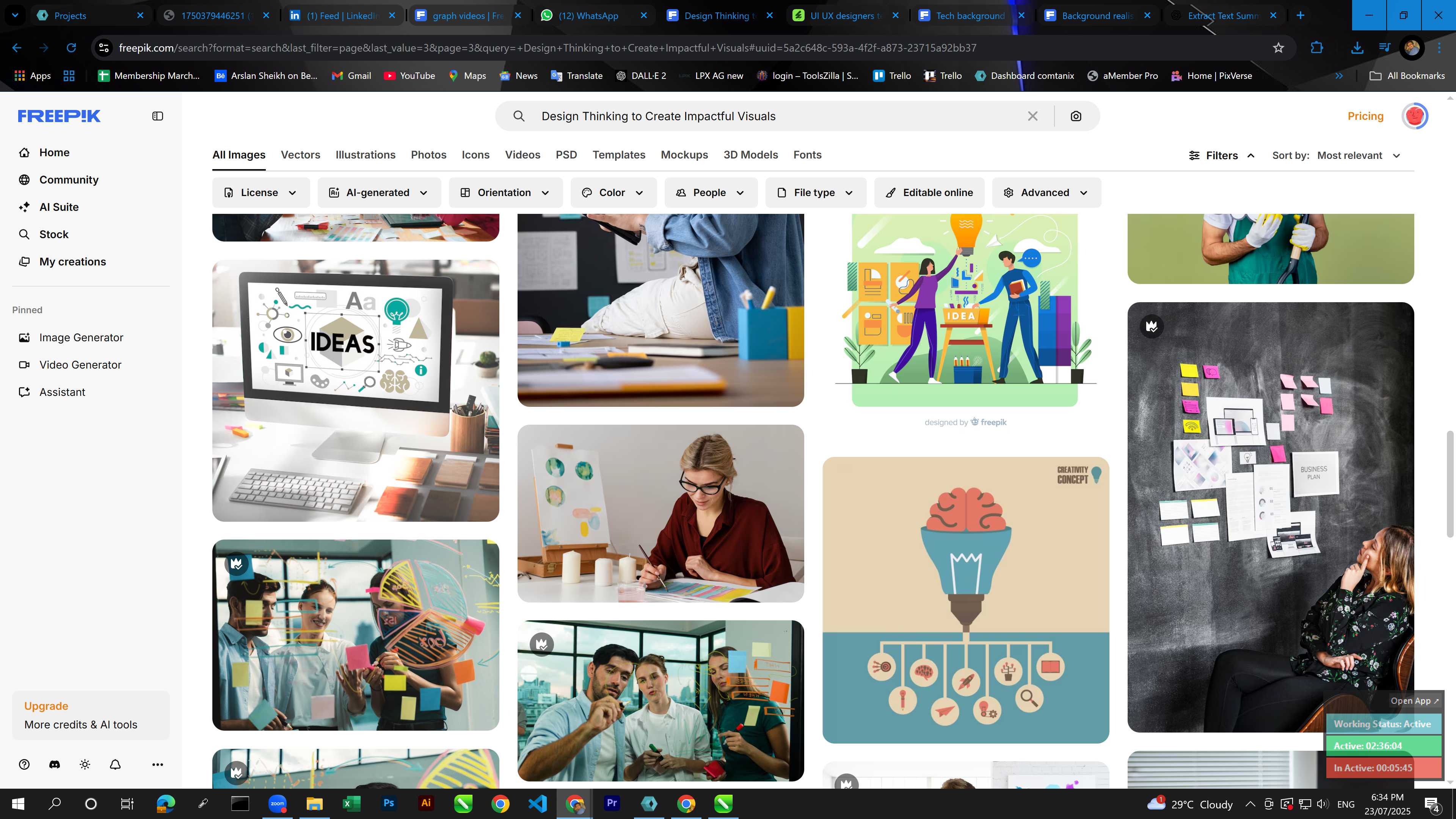Click the Pricing link
The height and width of the screenshot is (819, 1456).
coord(1365,116)
